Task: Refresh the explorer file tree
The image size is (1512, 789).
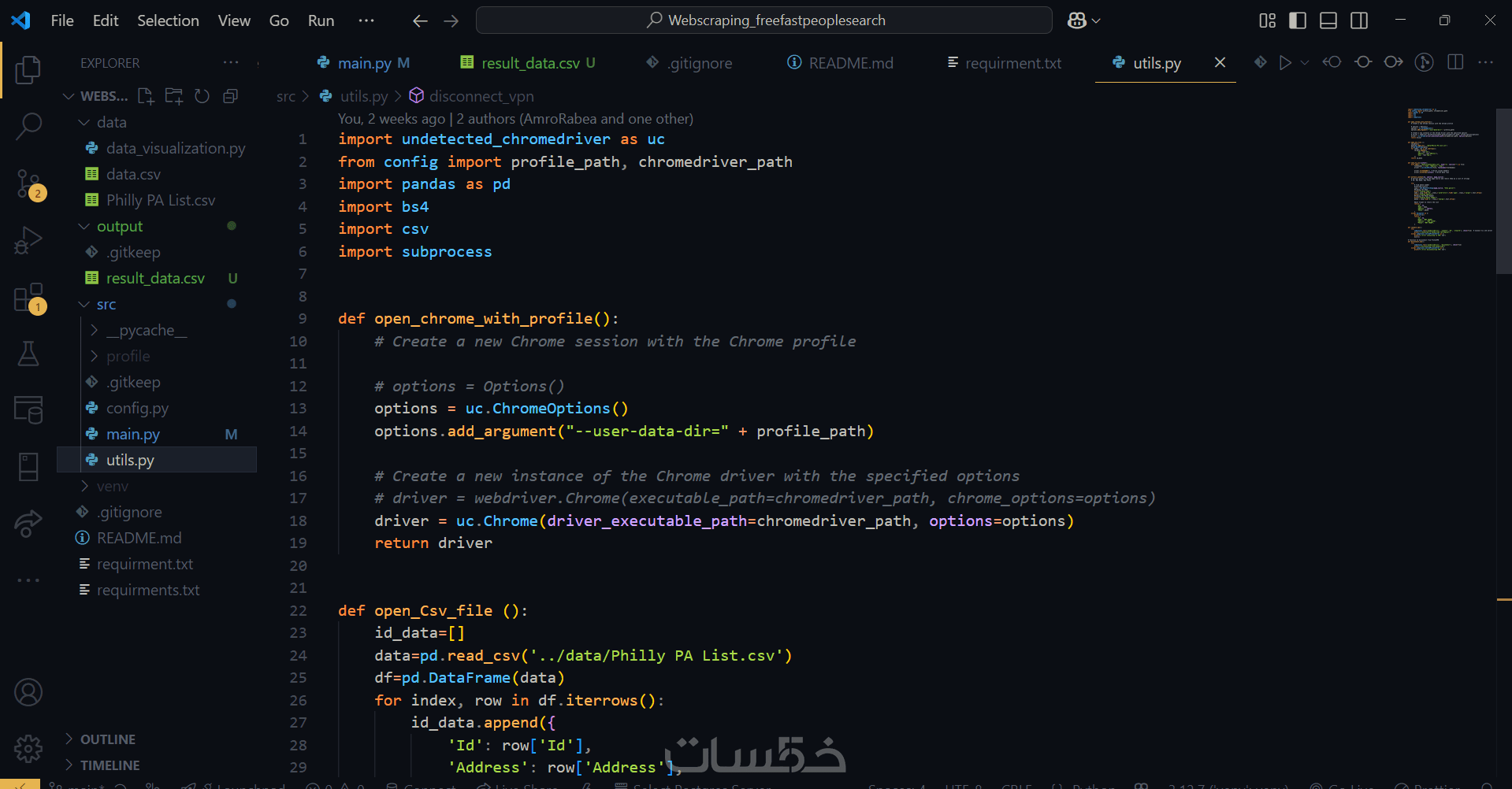Action: coord(202,96)
